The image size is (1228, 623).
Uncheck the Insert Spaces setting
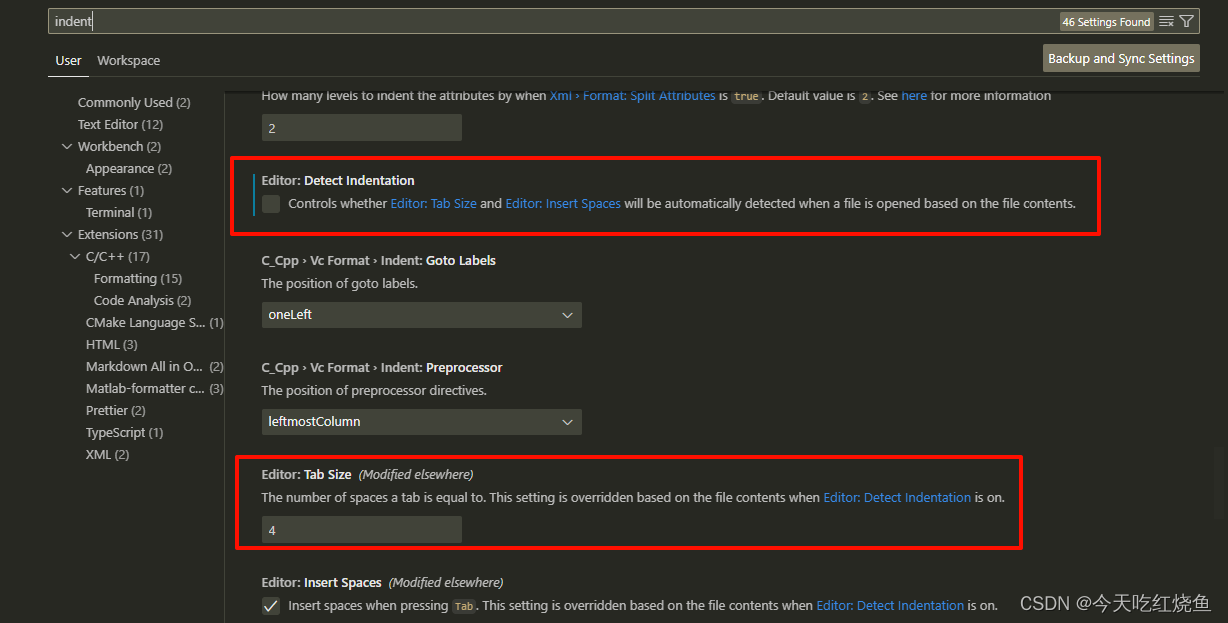pyautogui.click(x=270, y=605)
